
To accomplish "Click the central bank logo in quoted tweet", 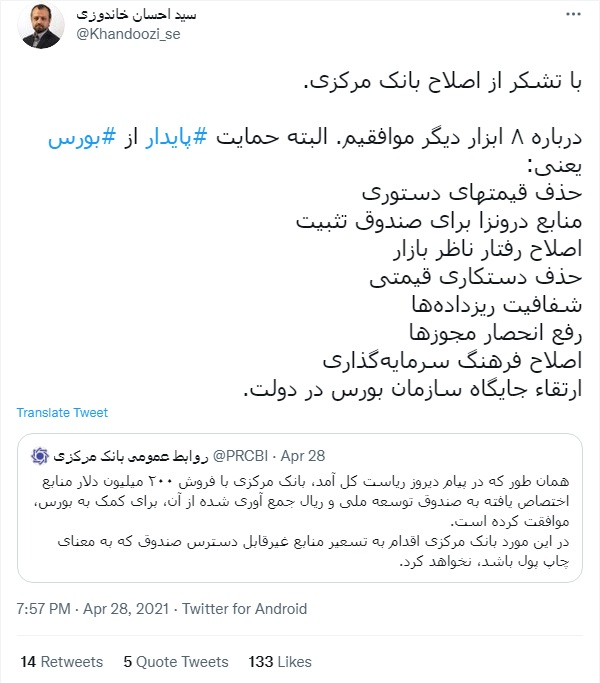I will 40,456.
